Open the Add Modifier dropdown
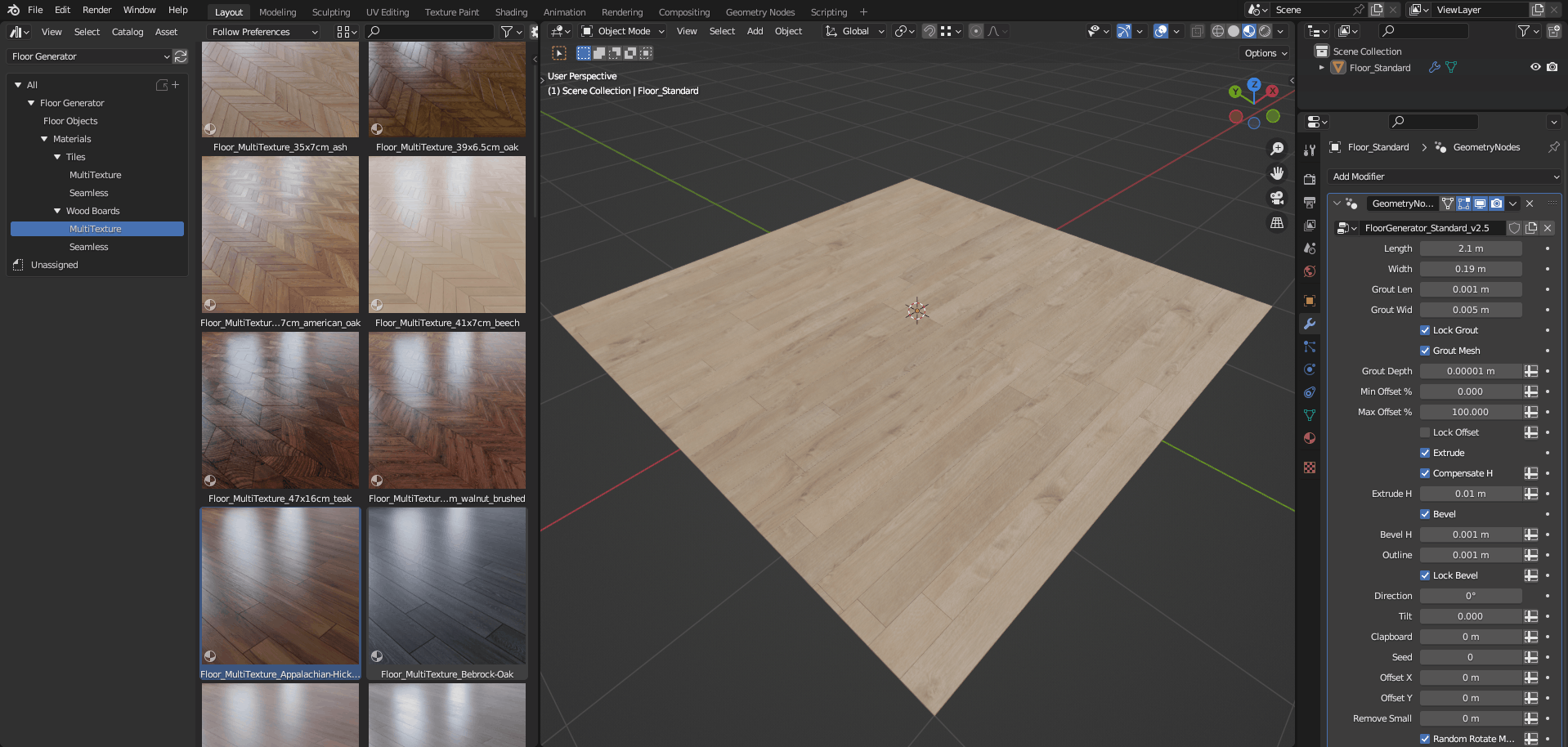Viewport: 1568px width, 747px height. pyautogui.click(x=1445, y=177)
